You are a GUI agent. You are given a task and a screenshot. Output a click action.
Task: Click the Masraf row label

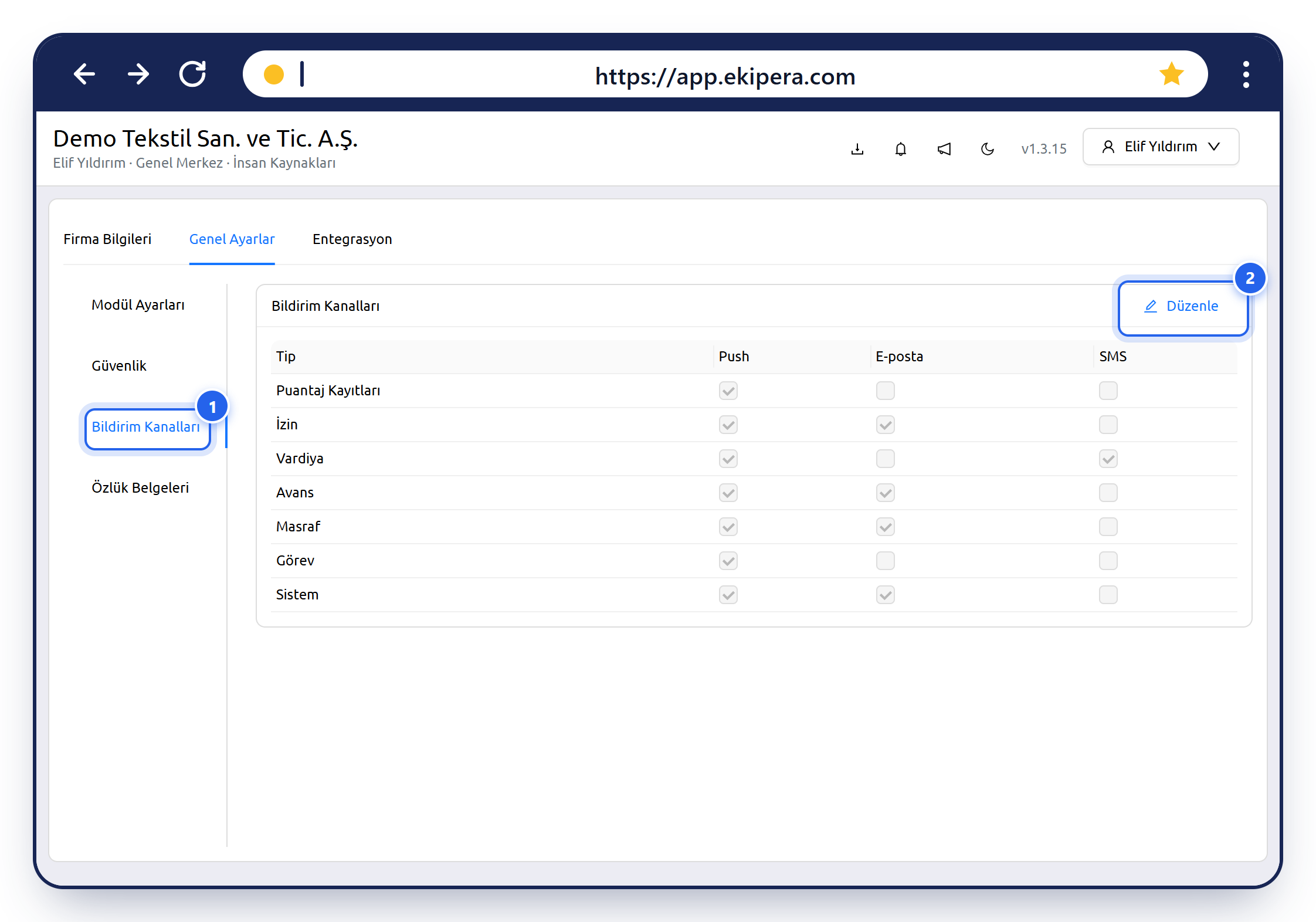click(298, 527)
